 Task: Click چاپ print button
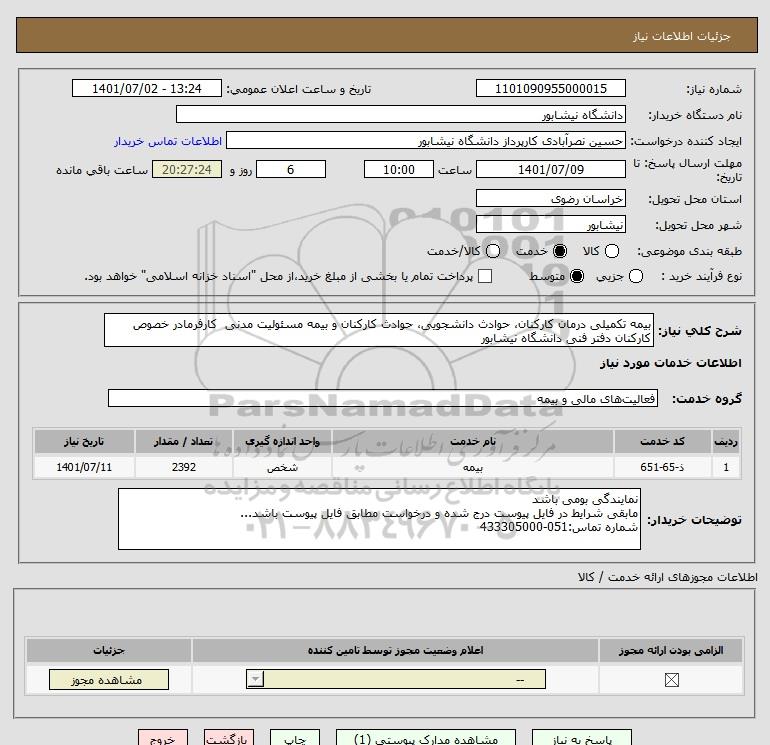pos(295,738)
